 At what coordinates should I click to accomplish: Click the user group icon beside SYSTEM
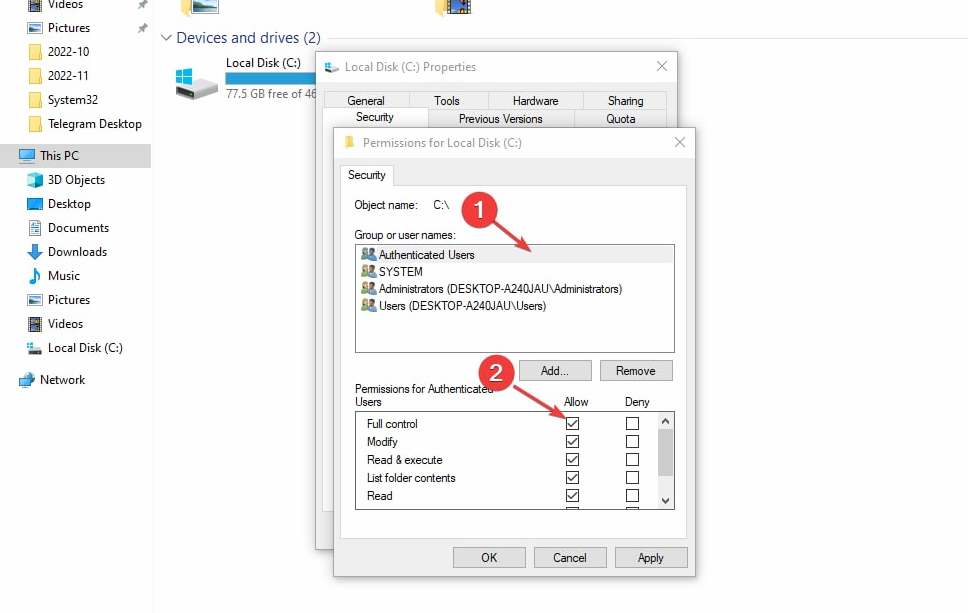(x=369, y=271)
